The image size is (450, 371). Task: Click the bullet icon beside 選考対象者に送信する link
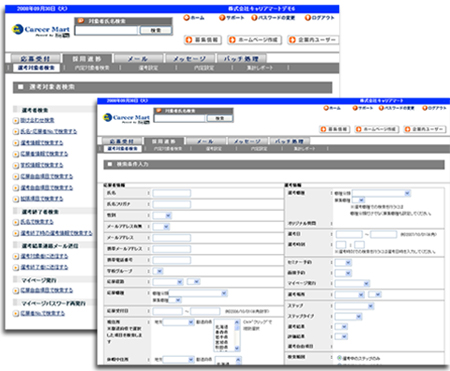[x=16, y=256]
